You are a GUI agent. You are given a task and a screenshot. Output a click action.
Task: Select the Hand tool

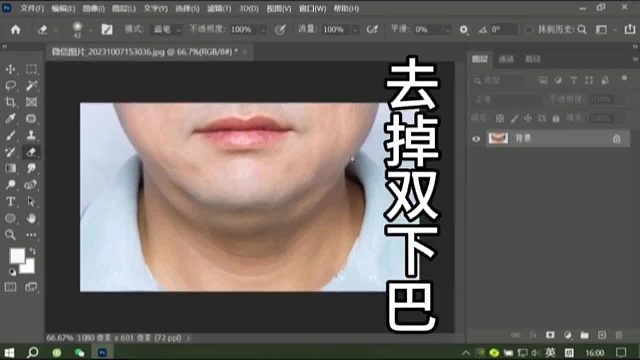31,218
